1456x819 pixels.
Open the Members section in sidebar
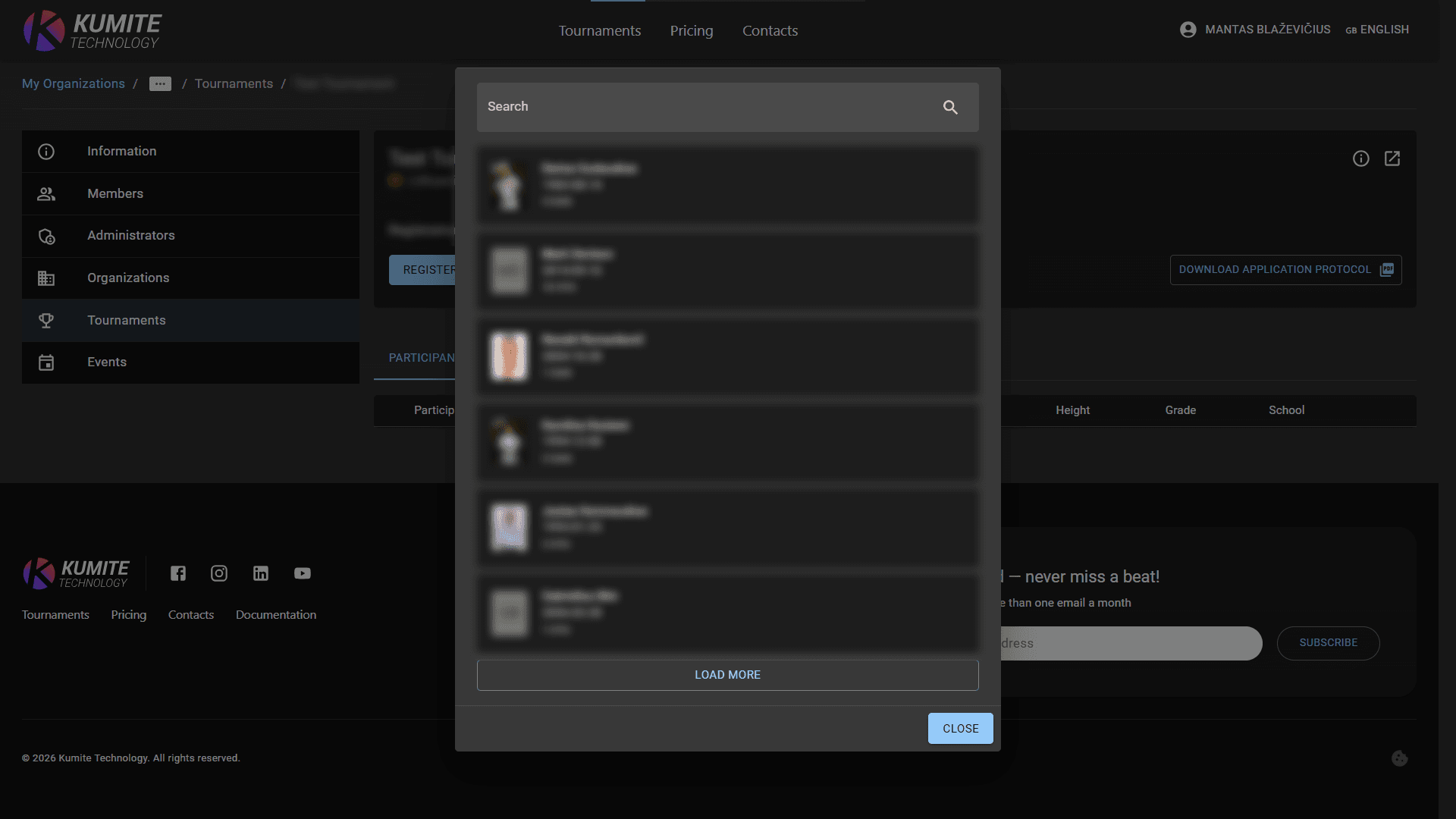tap(115, 193)
